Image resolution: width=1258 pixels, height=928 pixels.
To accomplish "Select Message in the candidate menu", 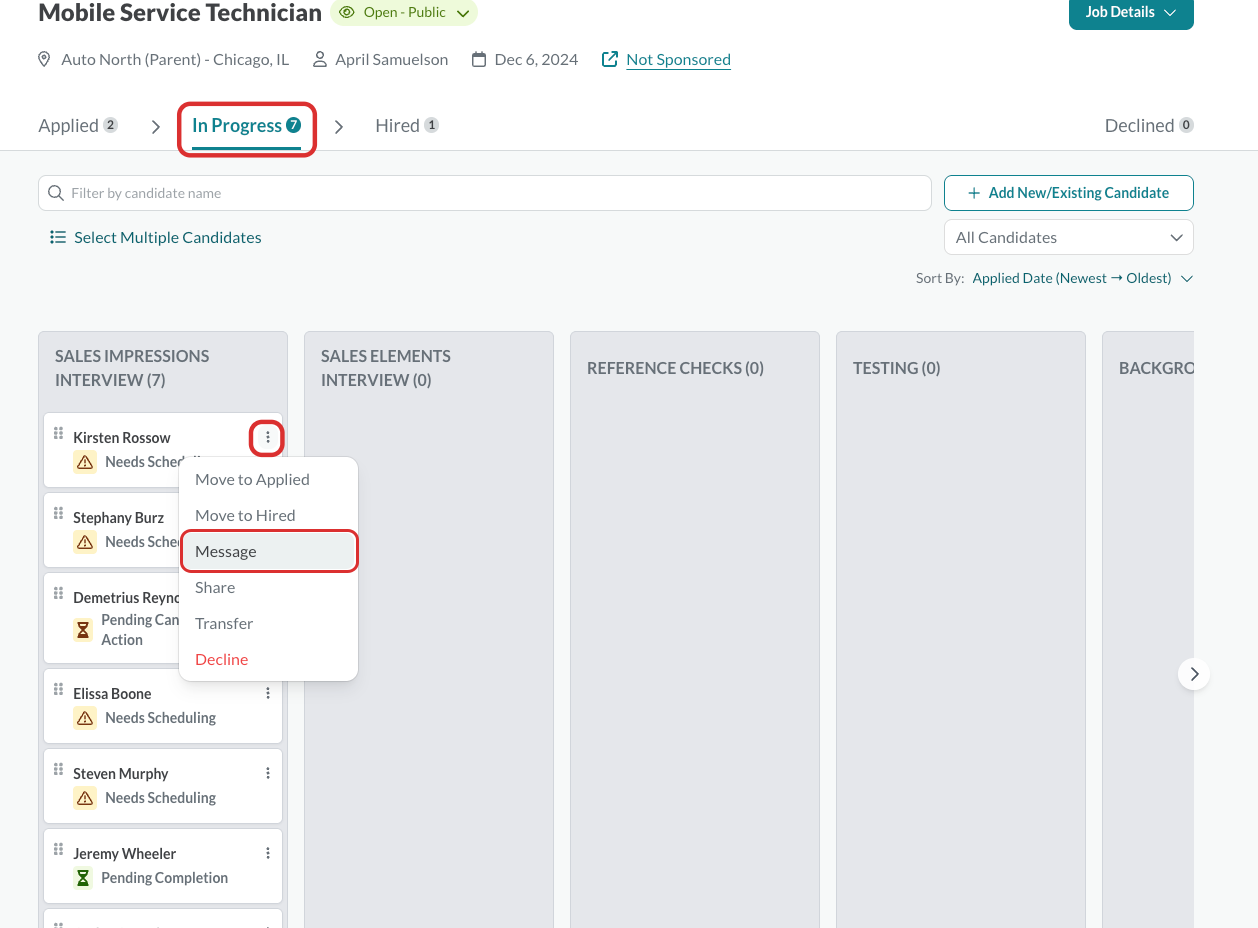I will (268, 552).
